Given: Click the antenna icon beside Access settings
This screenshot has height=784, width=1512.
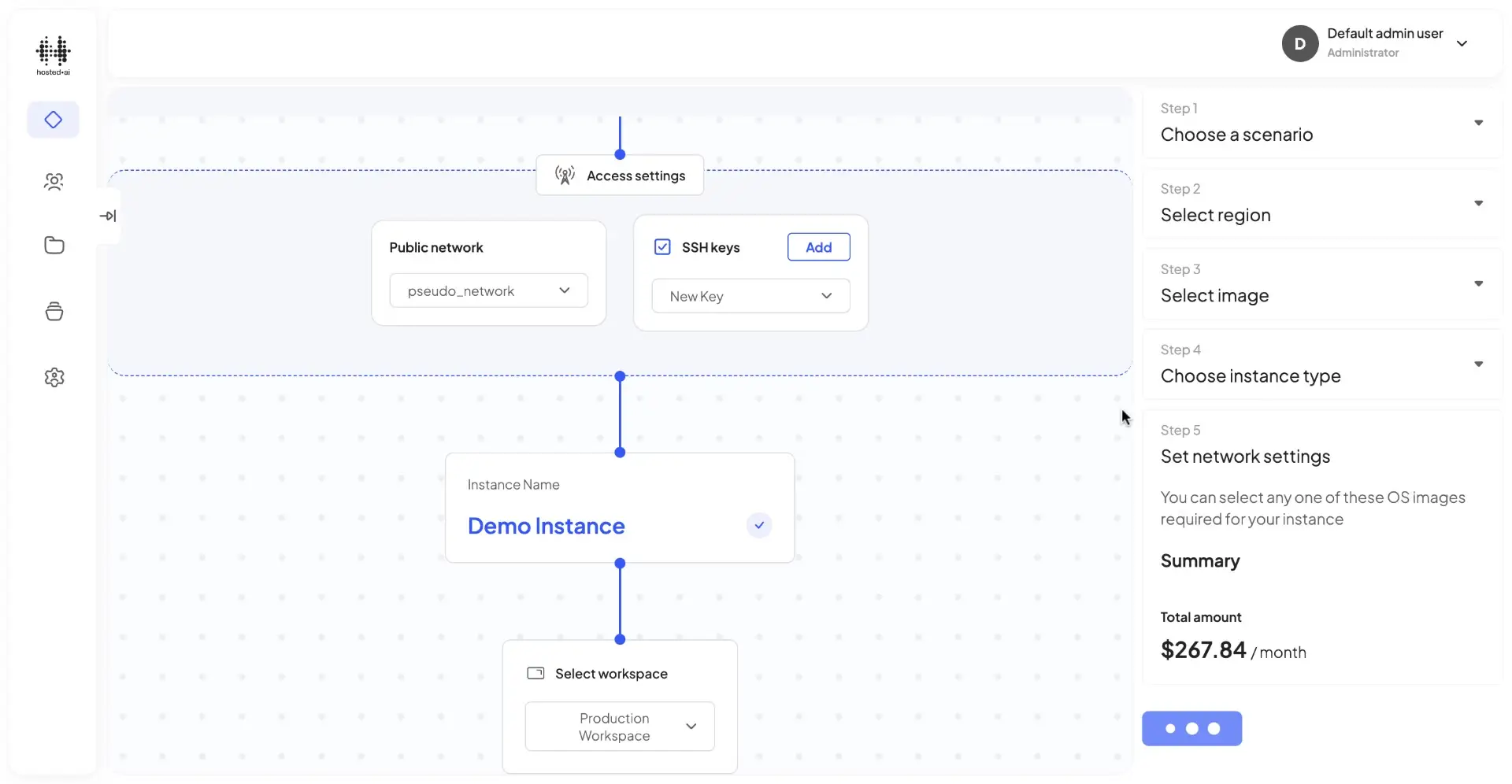Looking at the screenshot, I should click(564, 175).
